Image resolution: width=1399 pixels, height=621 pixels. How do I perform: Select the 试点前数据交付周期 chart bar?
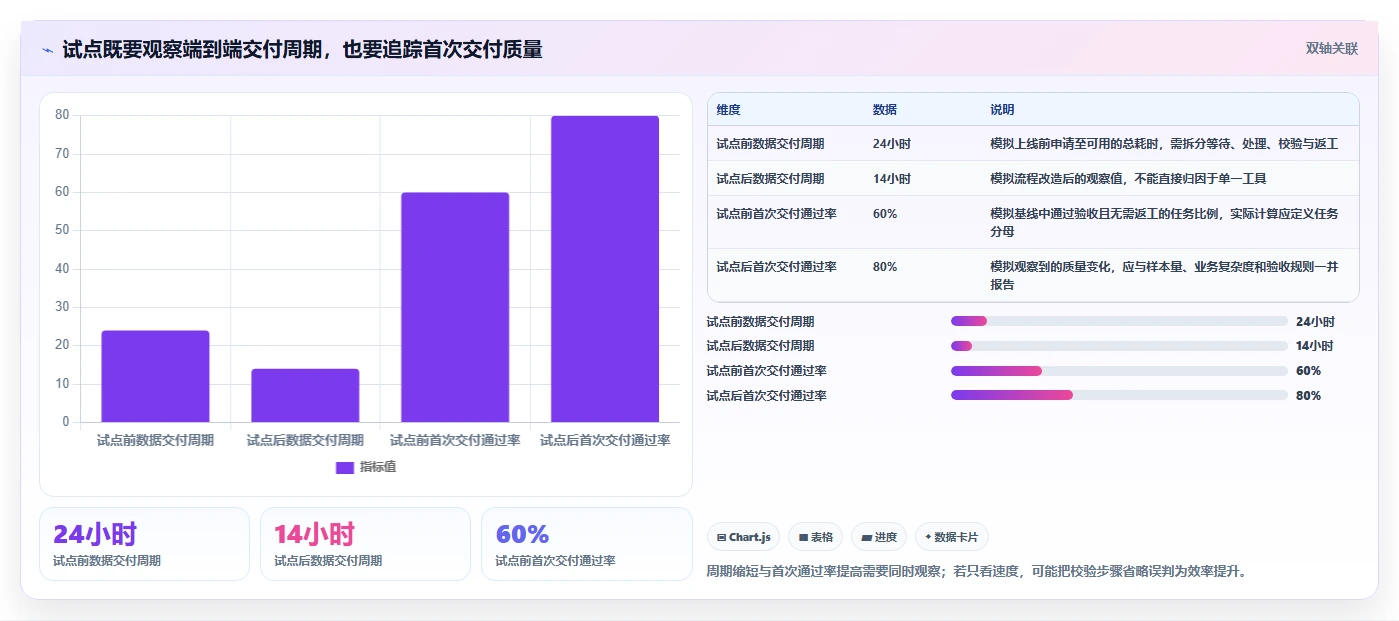coord(155,376)
